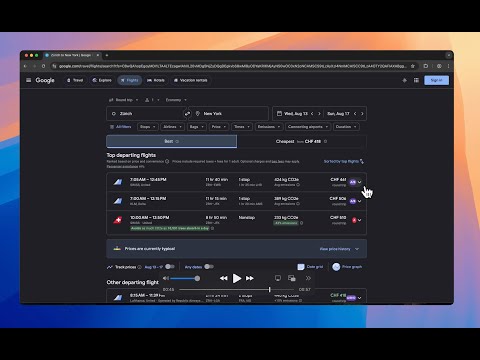This screenshot has width=480, height=360.
Task: Click emissions info icon on 424 kg flight
Action: point(298,185)
